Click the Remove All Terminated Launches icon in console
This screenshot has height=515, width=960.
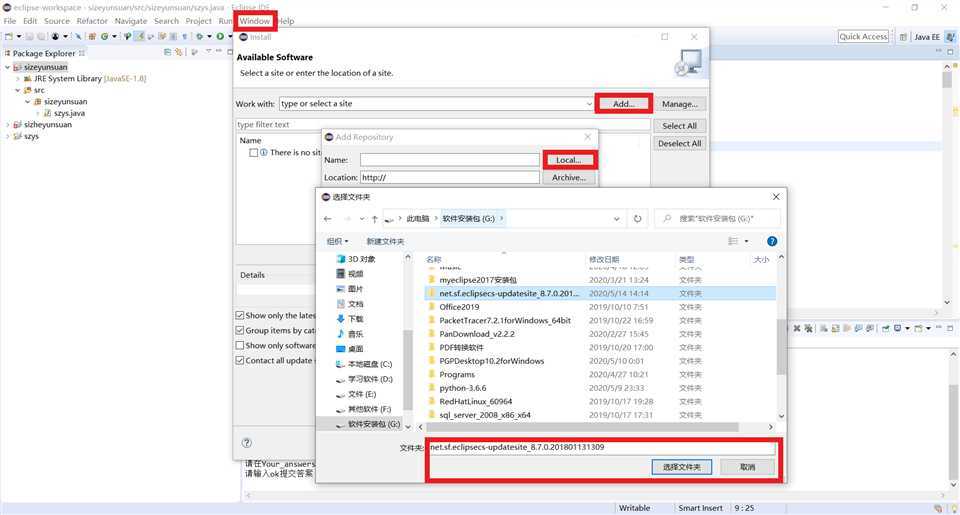[x=808, y=329]
